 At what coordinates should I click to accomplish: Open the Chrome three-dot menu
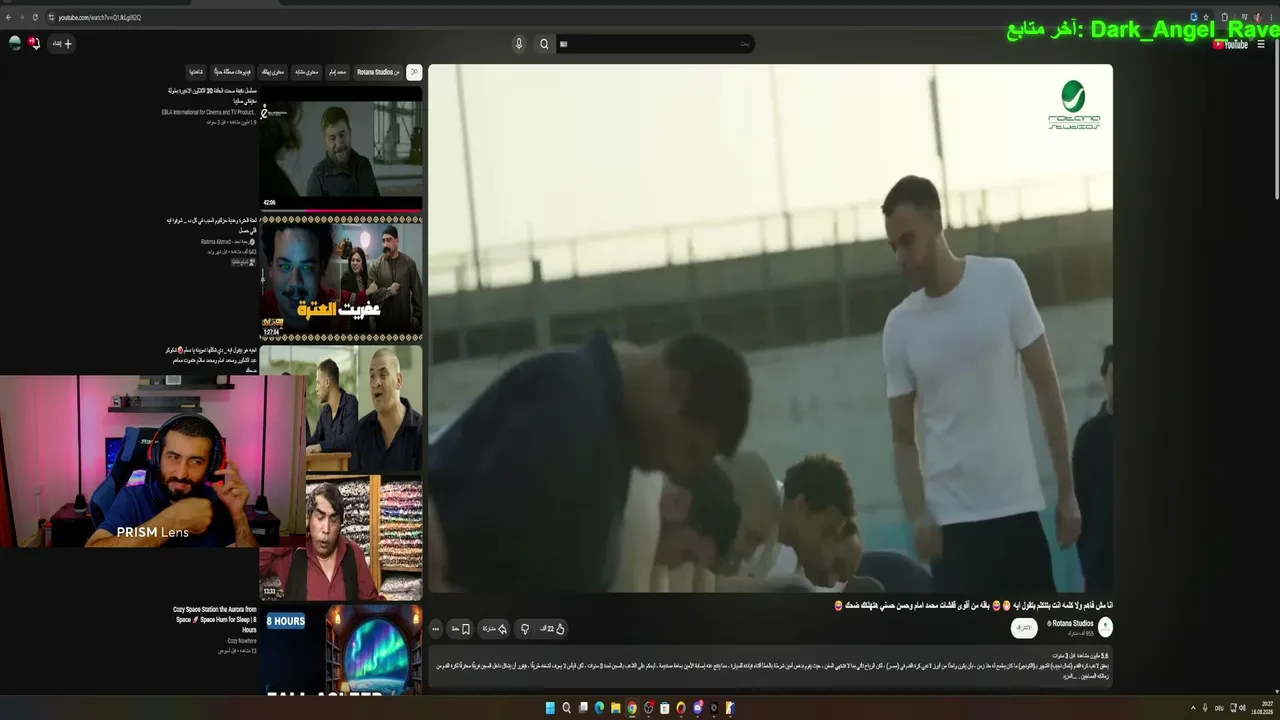pyautogui.click(x=1273, y=17)
